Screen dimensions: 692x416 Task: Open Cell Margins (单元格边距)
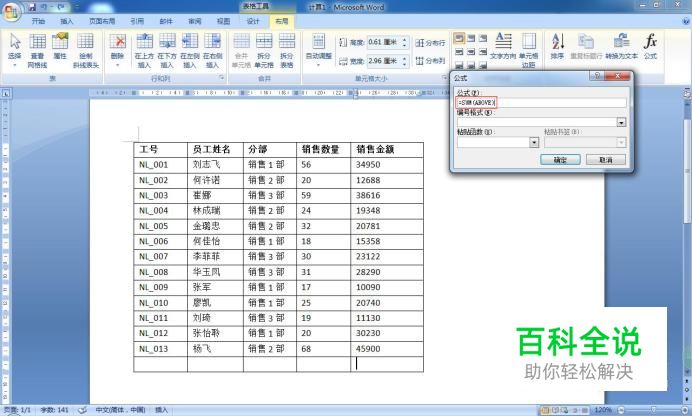[528, 49]
